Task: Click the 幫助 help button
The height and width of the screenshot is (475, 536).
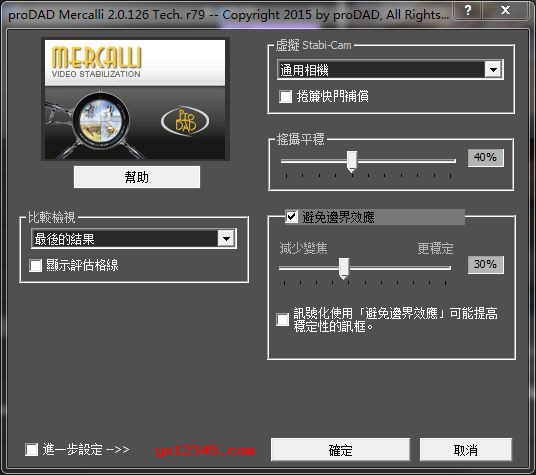Action: pos(137,177)
